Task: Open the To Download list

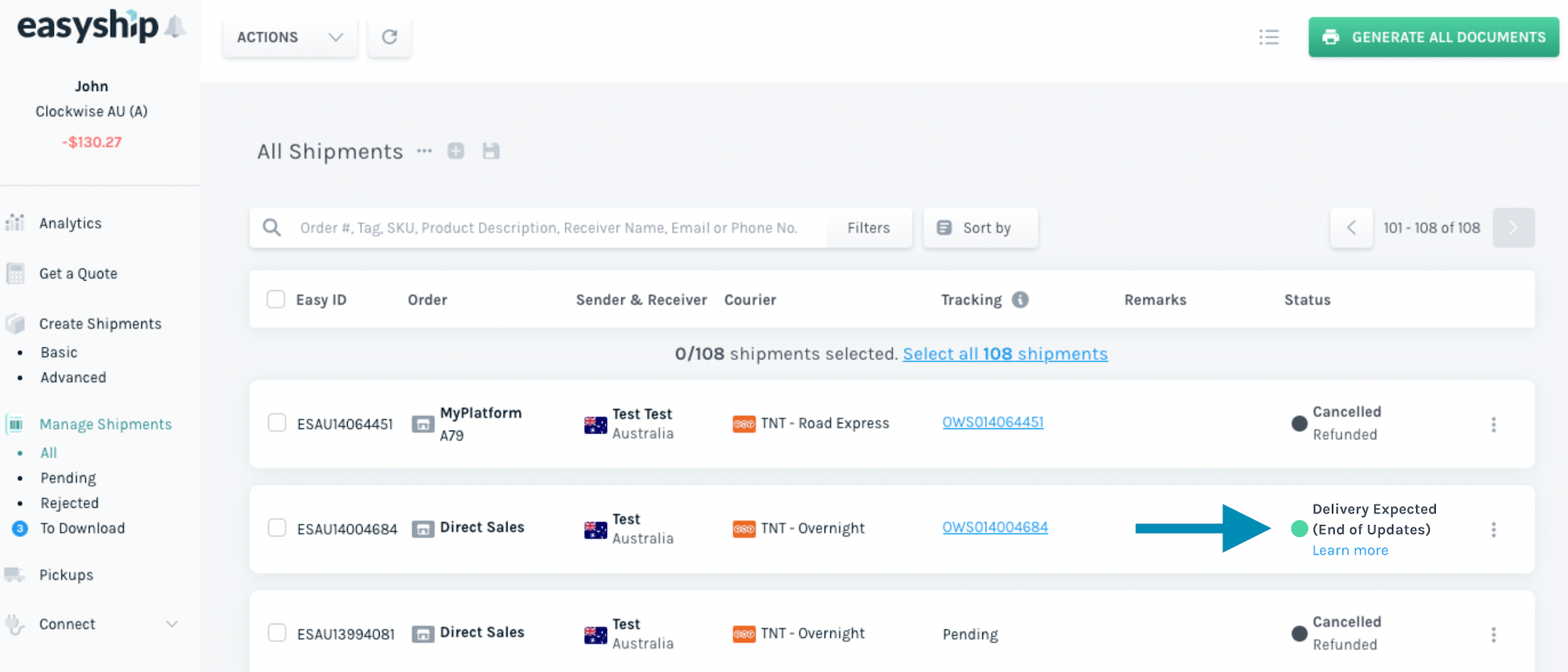Action: coord(82,528)
